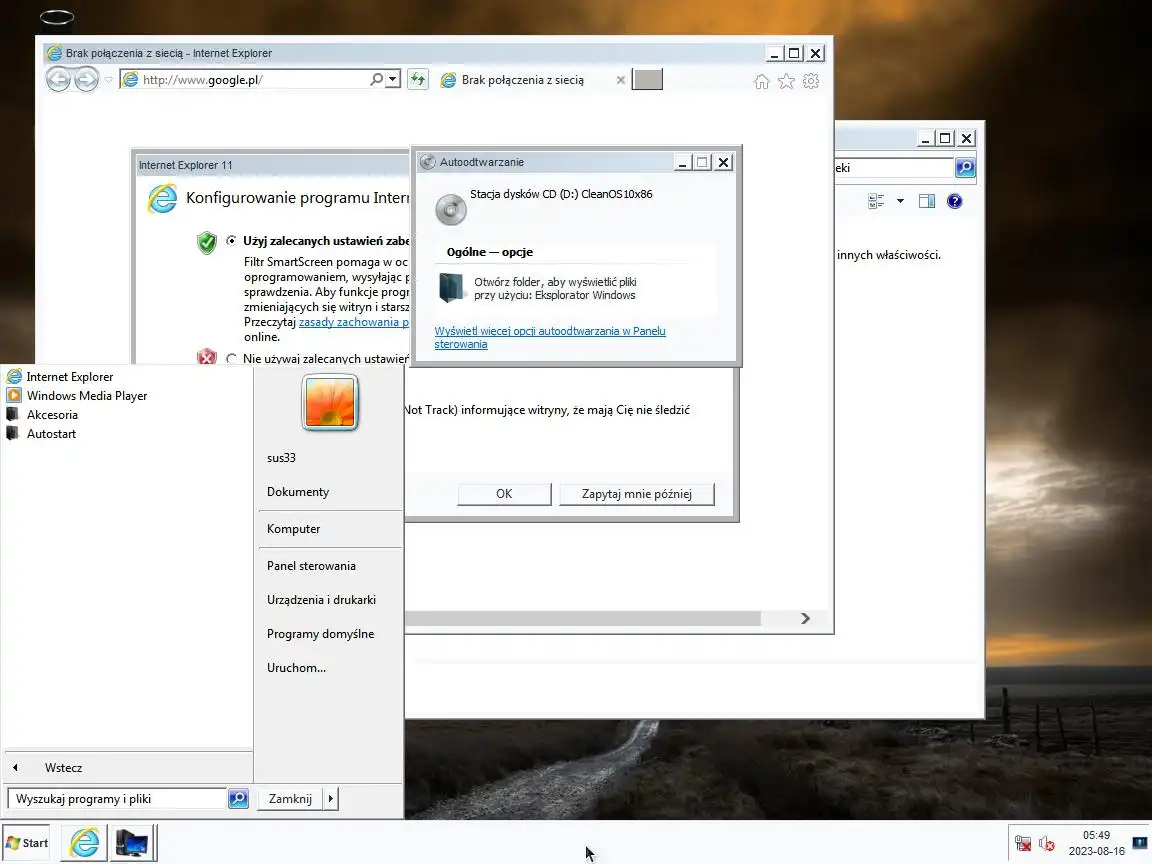Screen dimensions: 1152x864
Task: Click the Zamknij shutdown button
Action: (290, 799)
